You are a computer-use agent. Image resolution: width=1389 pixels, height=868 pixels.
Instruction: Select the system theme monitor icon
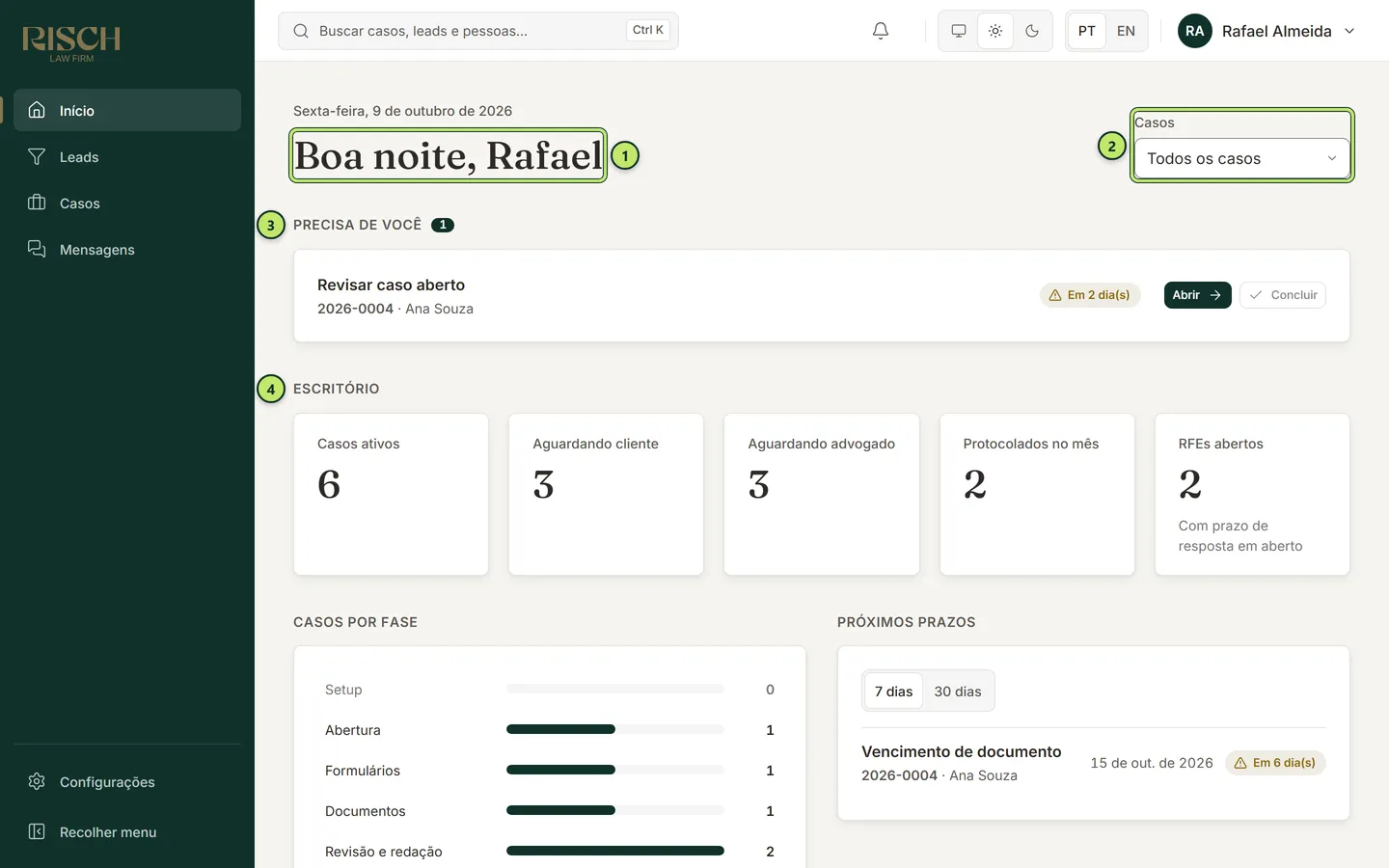(x=959, y=31)
